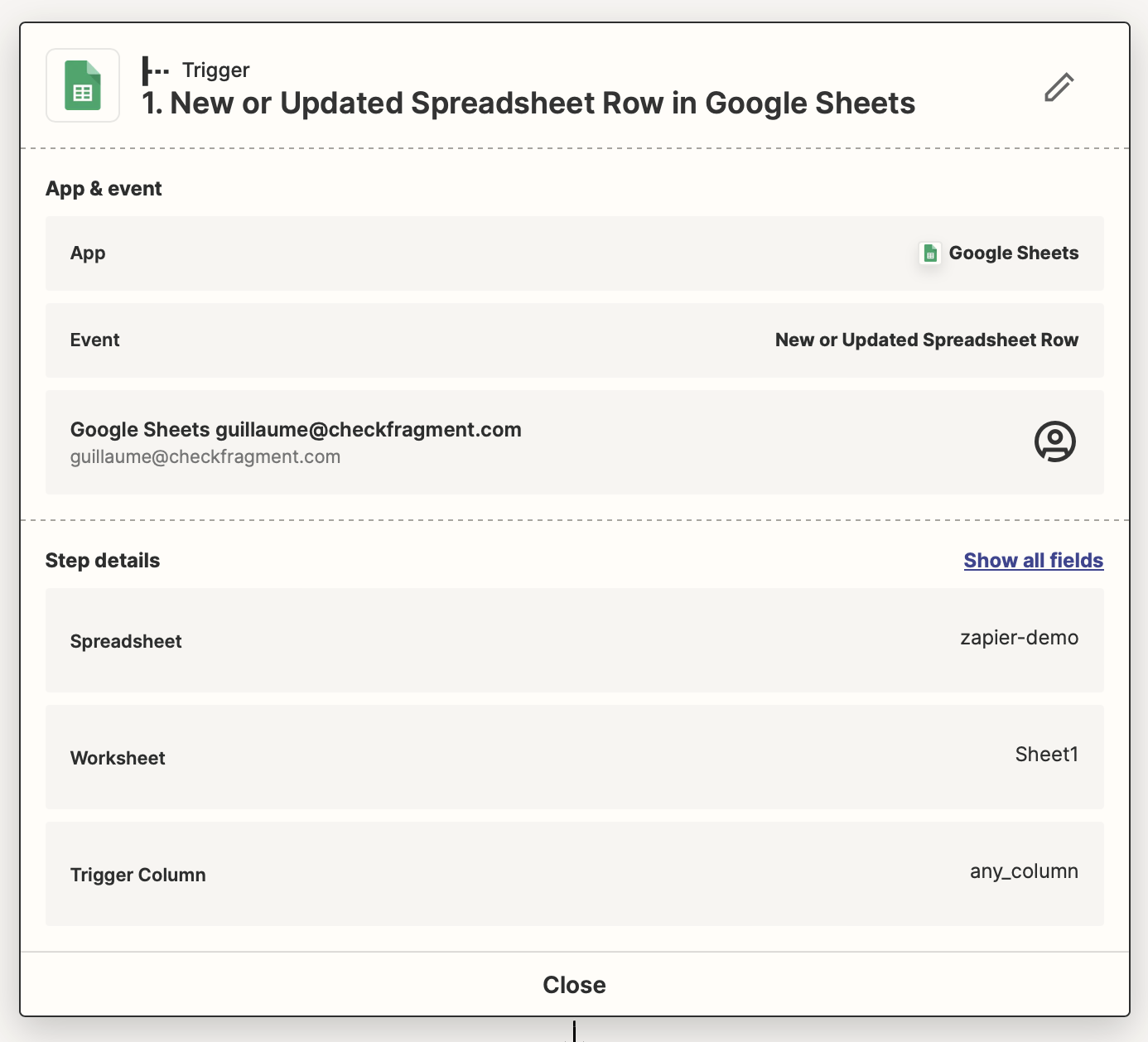This screenshot has height=1042, width=1148.
Task: Click the New or Updated Spreadsheet Row event value
Action: pos(927,340)
